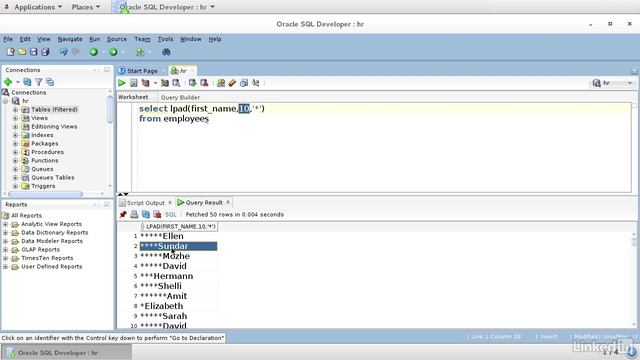Open the Explain Plan dropdown arrow in worksheet toolbar
The height and width of the screenshot is (360, 640).
click(x=155, y=83)
